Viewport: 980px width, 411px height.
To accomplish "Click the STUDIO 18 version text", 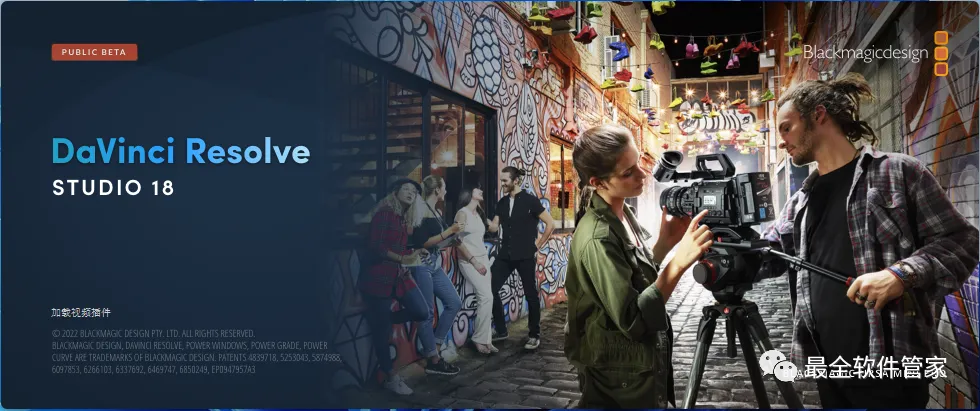I will tap(113, 187).
